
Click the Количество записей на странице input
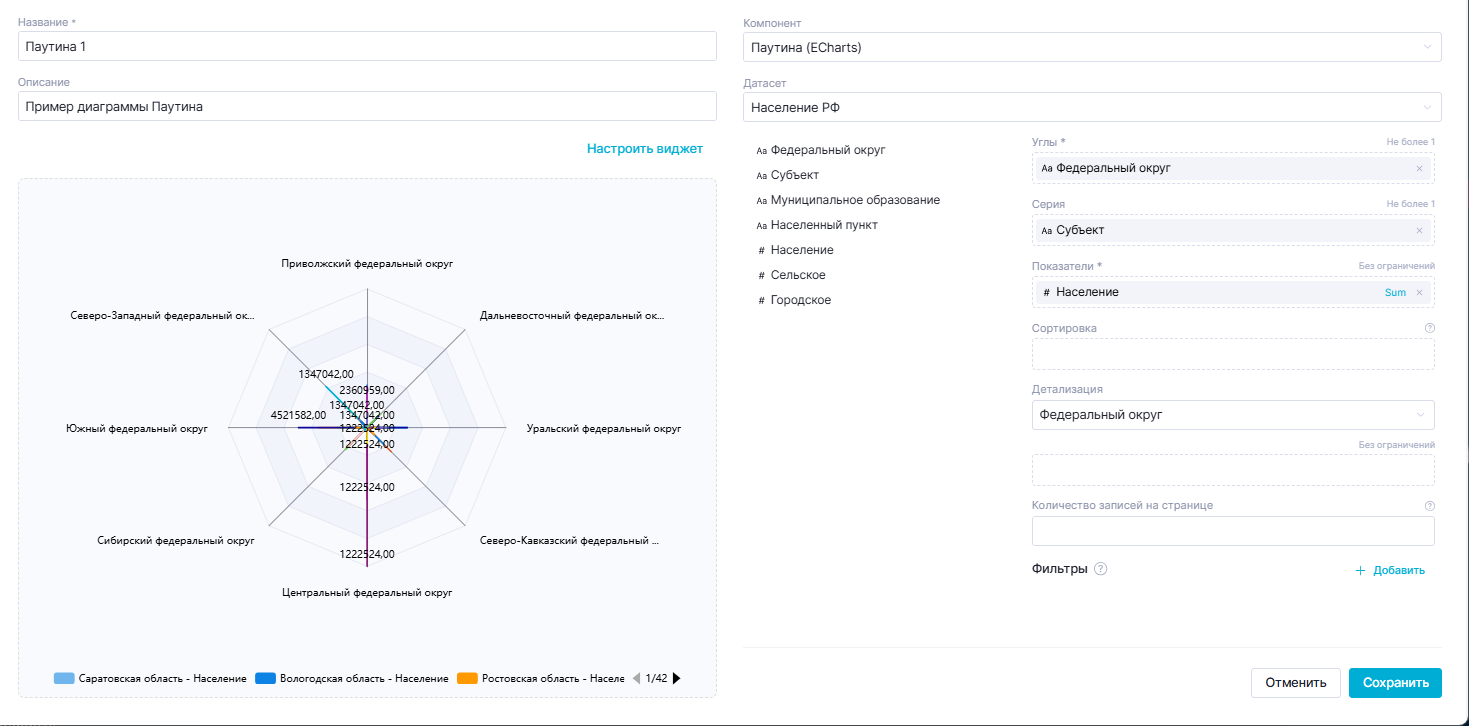(x=1232, y=531)
